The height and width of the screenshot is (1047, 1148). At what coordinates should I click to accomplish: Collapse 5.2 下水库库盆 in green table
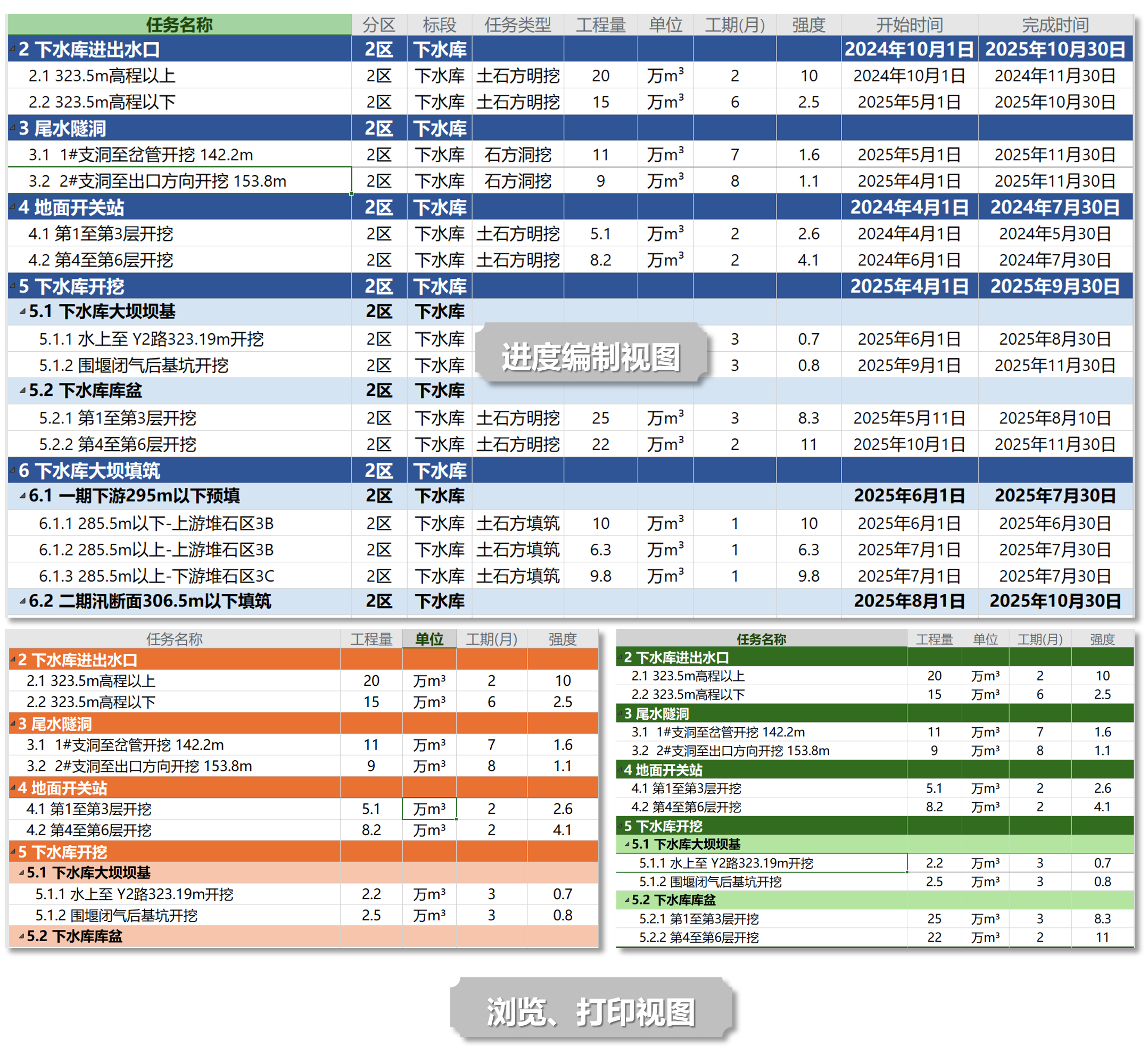click(627, 900)
